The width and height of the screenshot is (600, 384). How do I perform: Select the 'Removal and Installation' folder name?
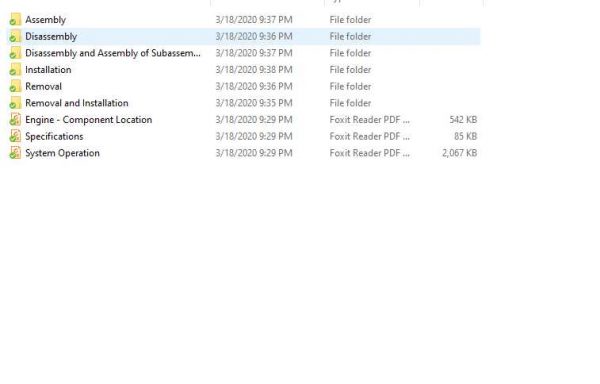pos(77,103)
